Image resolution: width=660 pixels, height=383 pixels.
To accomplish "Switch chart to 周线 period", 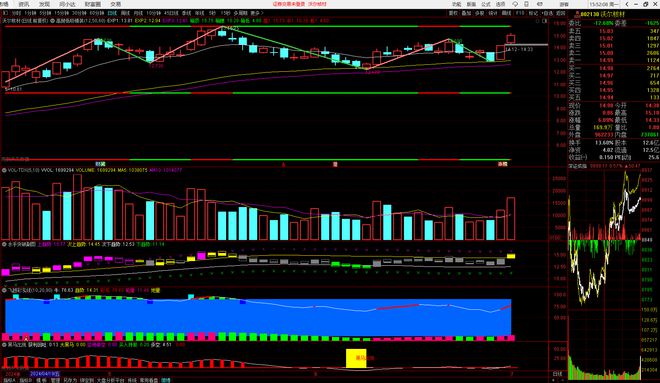I will (x=125, y=13).
